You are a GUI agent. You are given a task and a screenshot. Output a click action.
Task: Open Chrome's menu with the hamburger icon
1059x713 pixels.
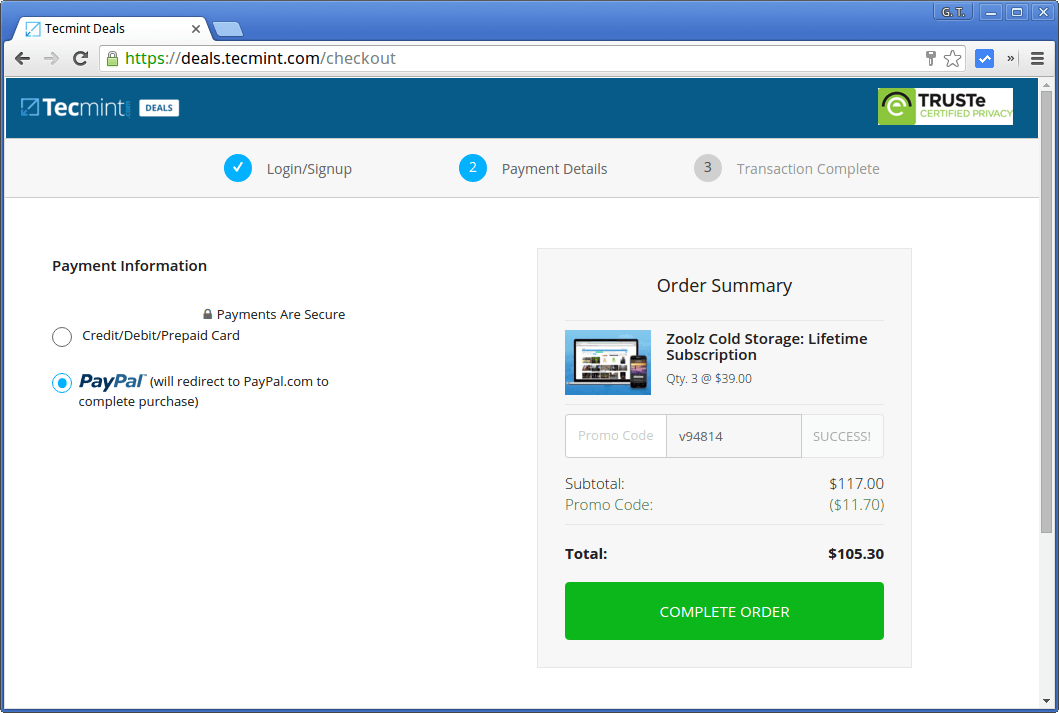[1038, 58]
